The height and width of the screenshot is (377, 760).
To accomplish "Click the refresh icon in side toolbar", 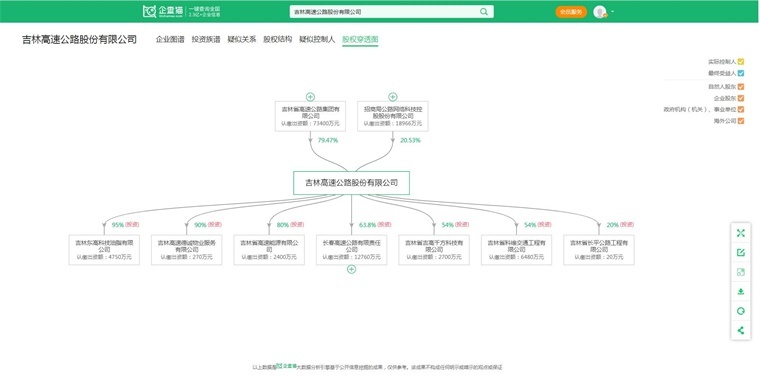I will pos(740,311).
